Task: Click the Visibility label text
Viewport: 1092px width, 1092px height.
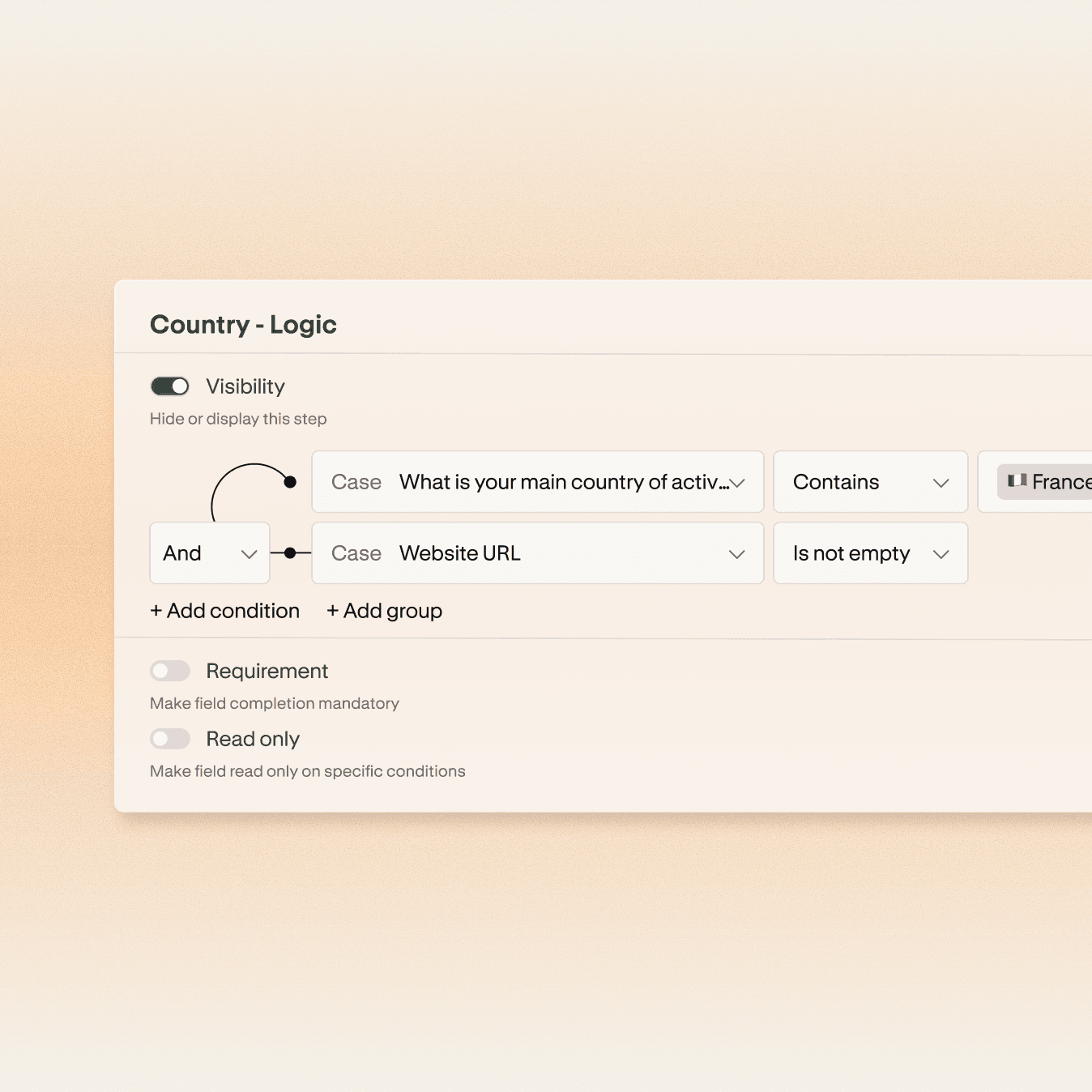Action: click(x=245, y=386)
